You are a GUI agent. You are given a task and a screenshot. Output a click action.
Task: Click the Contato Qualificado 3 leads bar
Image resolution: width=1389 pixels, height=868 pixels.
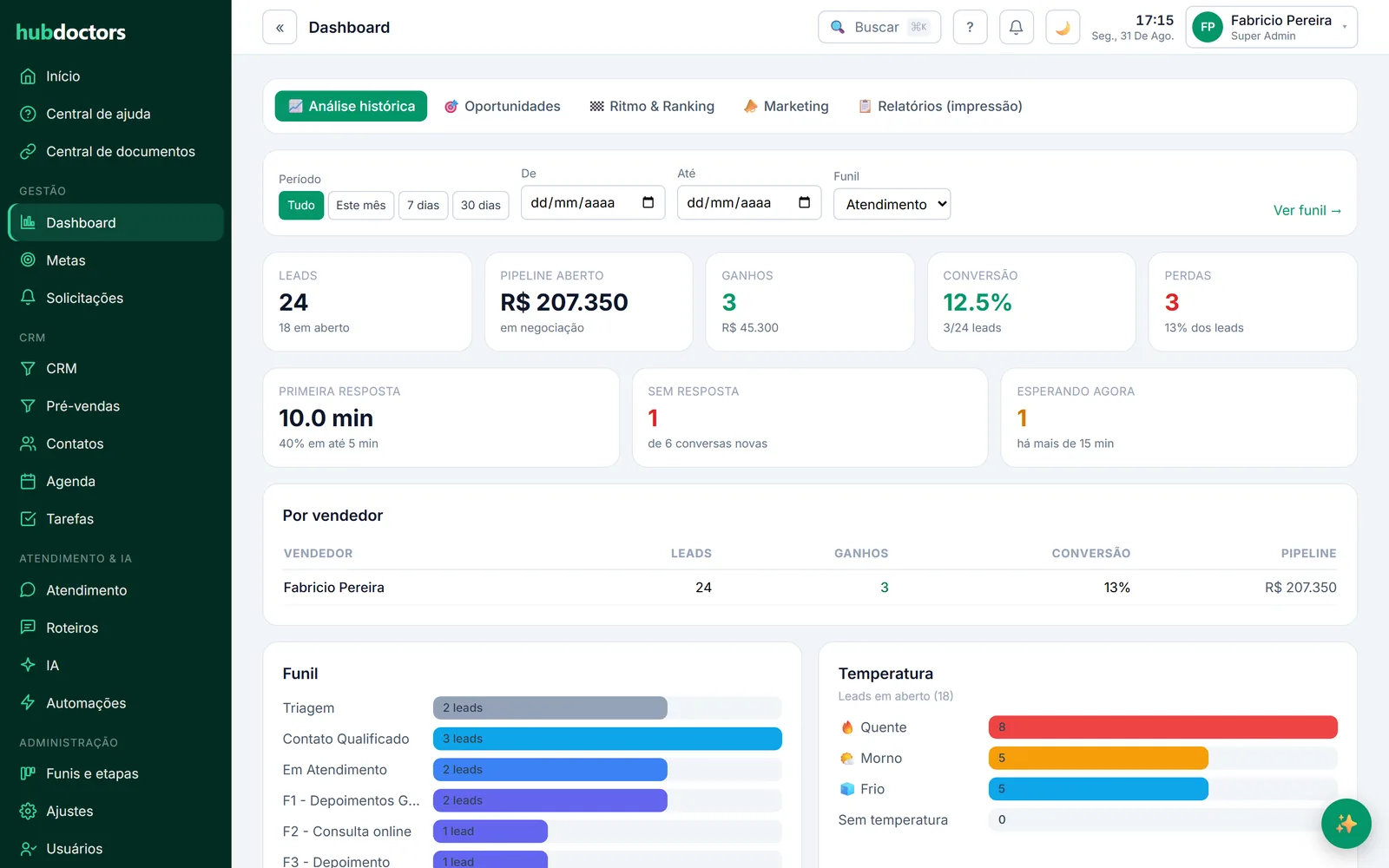[608, 739]
